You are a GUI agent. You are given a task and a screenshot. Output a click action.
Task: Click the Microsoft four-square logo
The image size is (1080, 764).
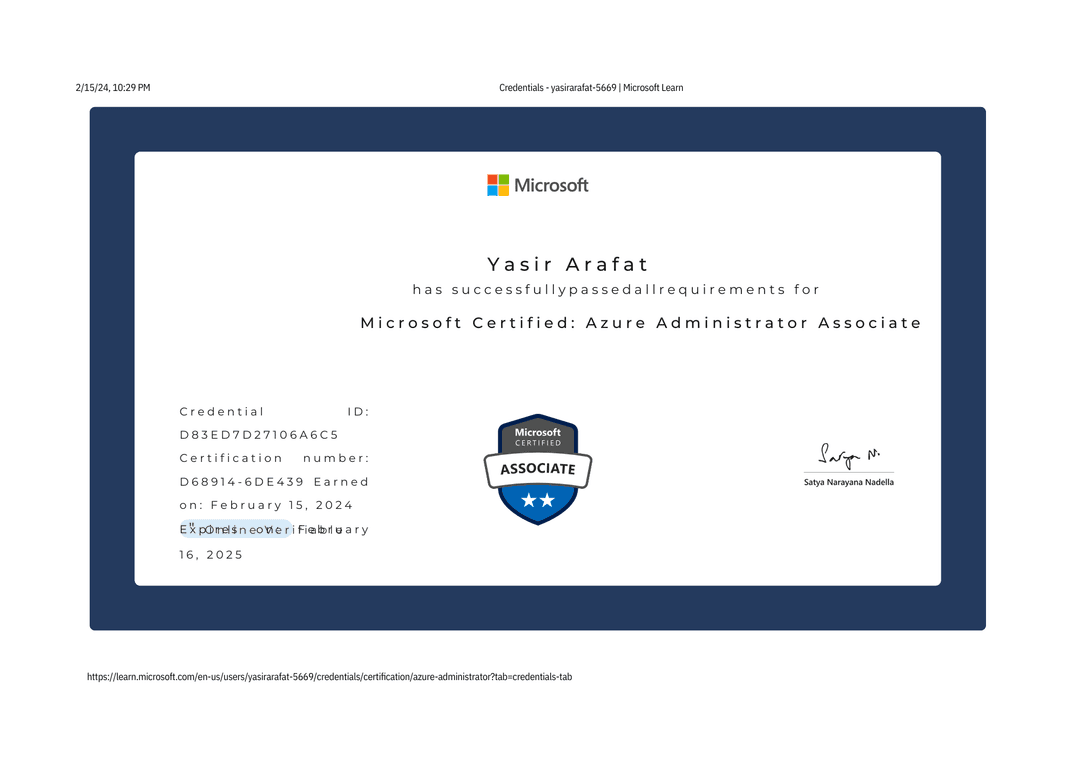click(x=498, y=185)
